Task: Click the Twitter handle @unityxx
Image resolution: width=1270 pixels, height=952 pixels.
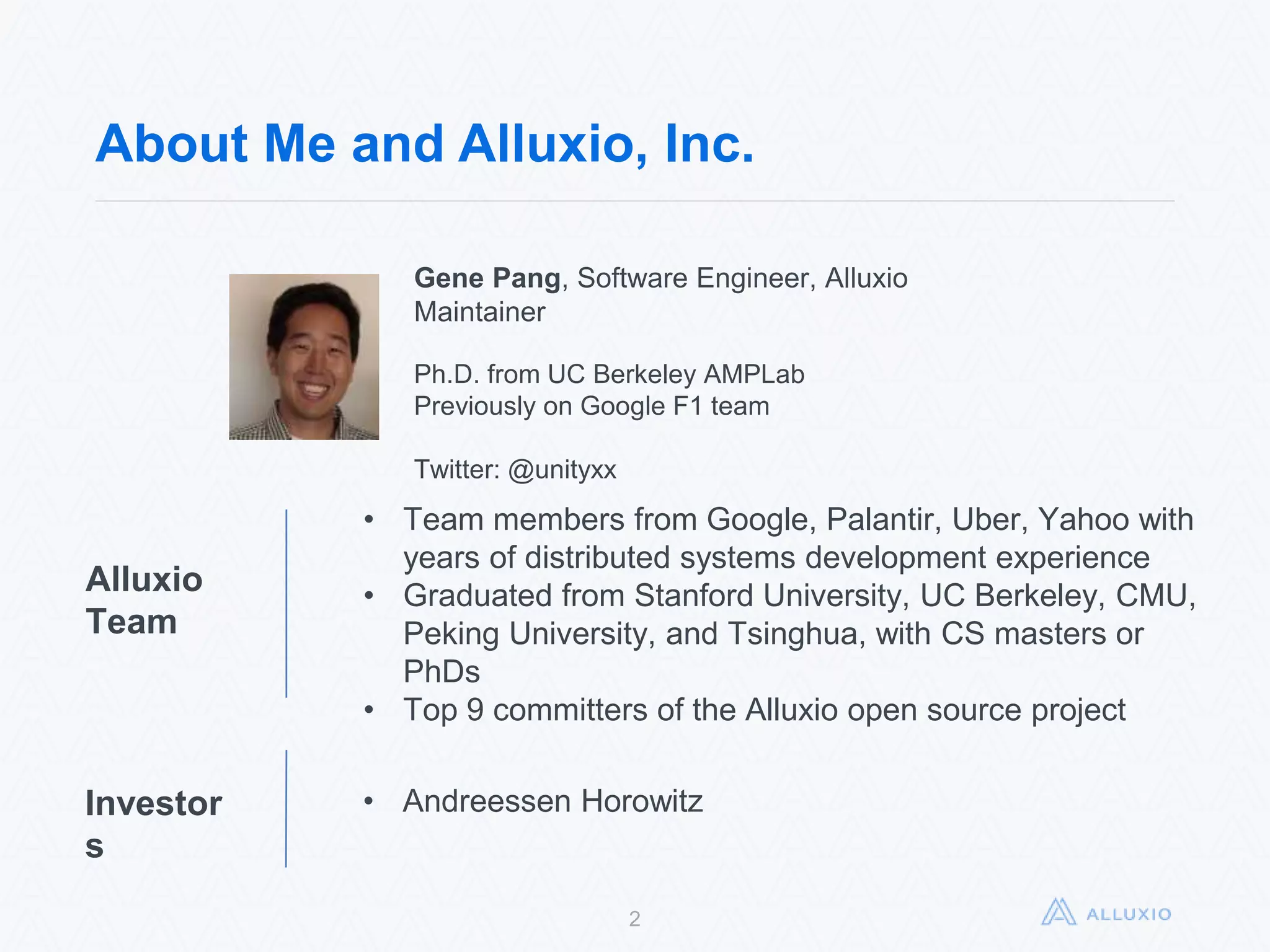Action: pos(562,470)
